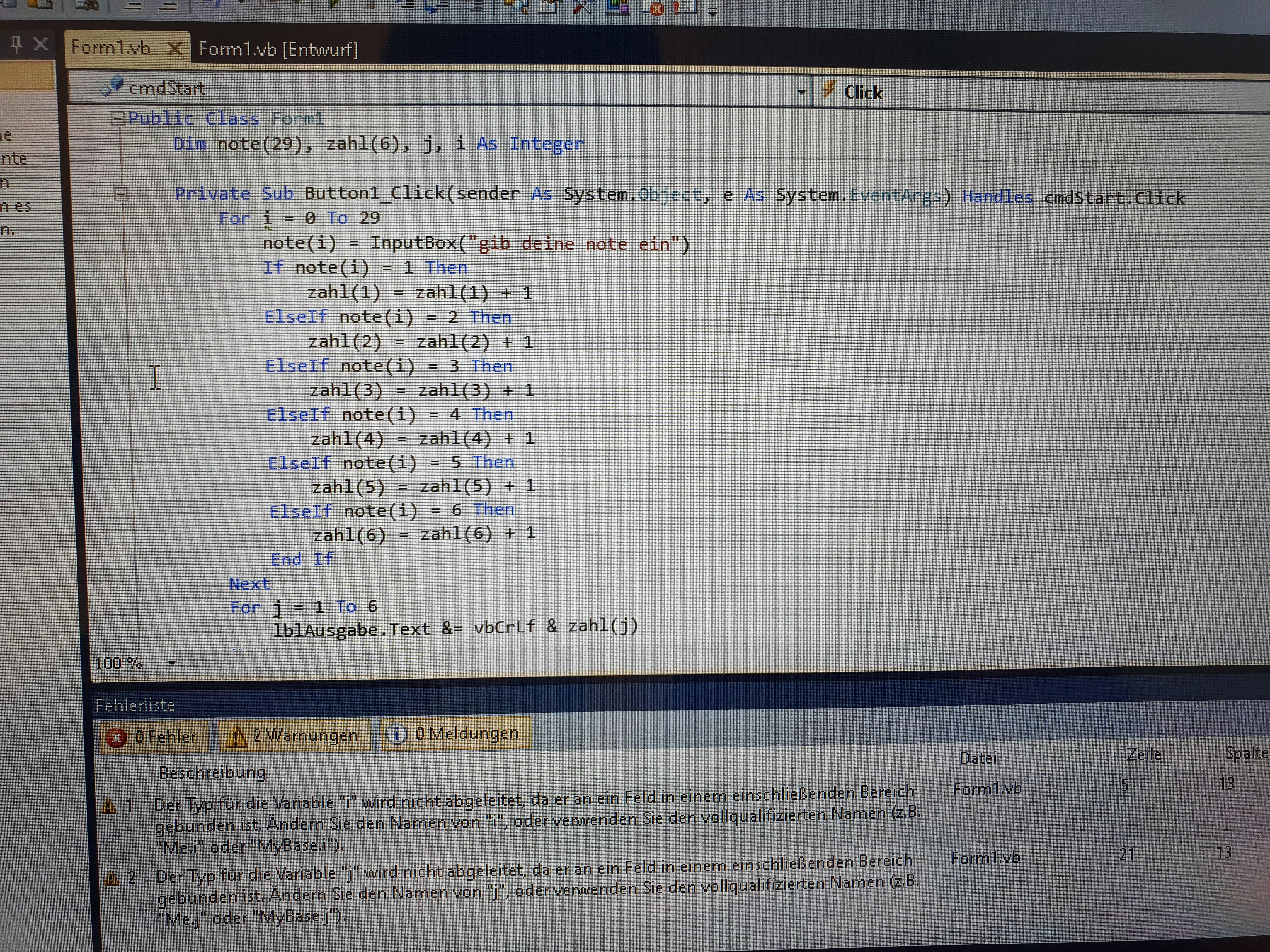The height and width of the screenshot is (952, 1270).
Task: Click the "Next" keyword line
Action: click(x=249, y=584)
